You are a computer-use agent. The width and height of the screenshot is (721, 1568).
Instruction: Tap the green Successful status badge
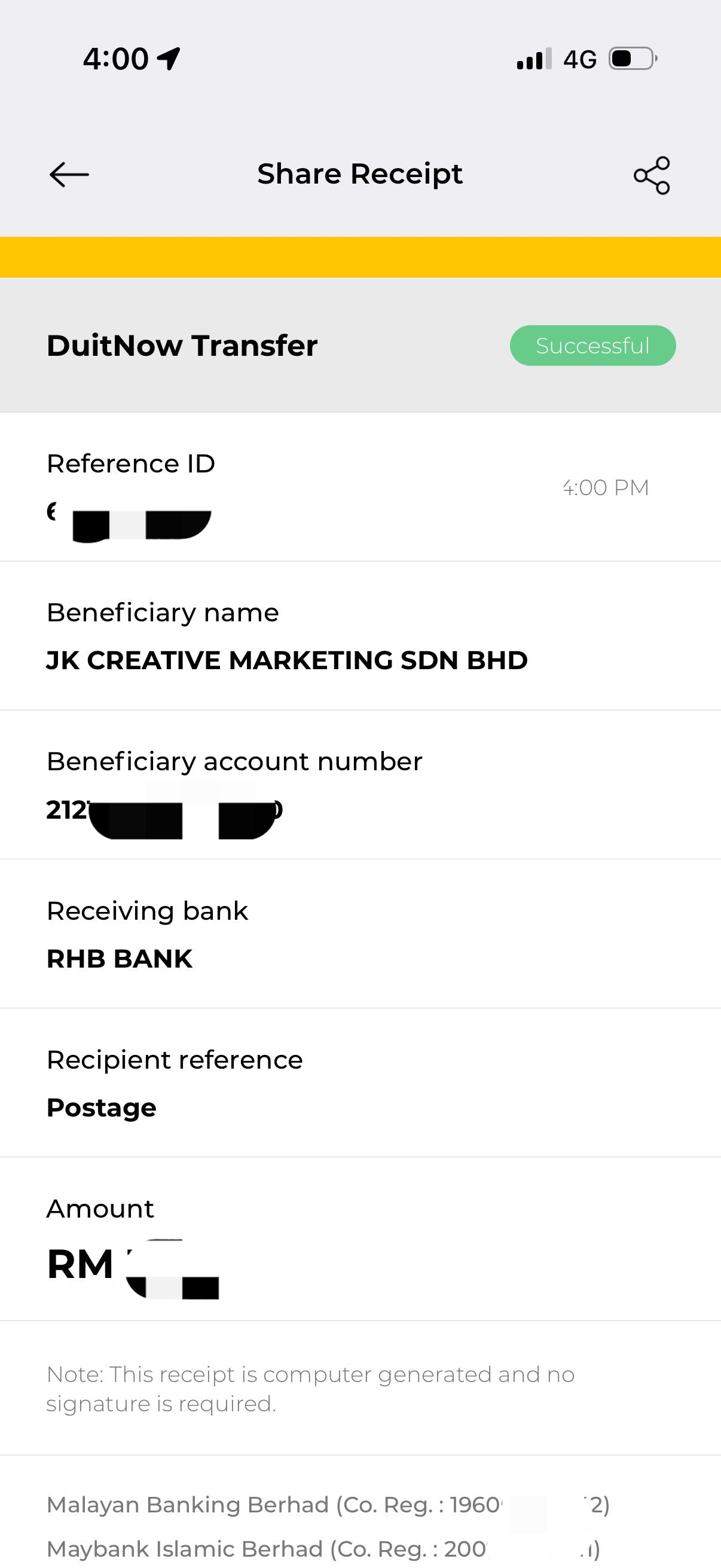click(x=592, y=346)
